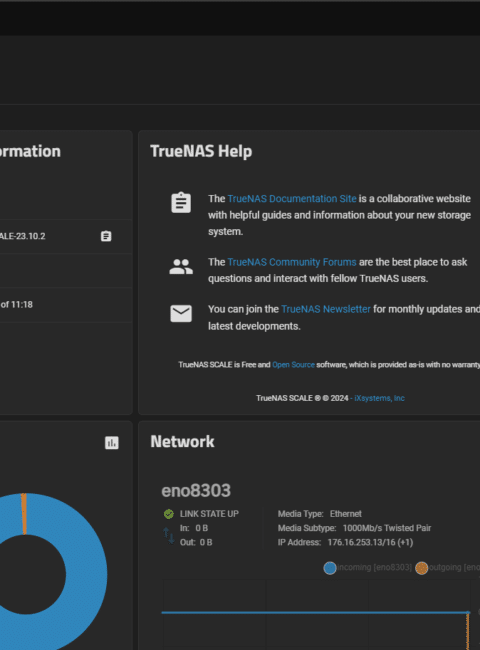Click the clipboard icon beside Documentation Site text
The width and height of the screenshot is (480, 650).
181,203
